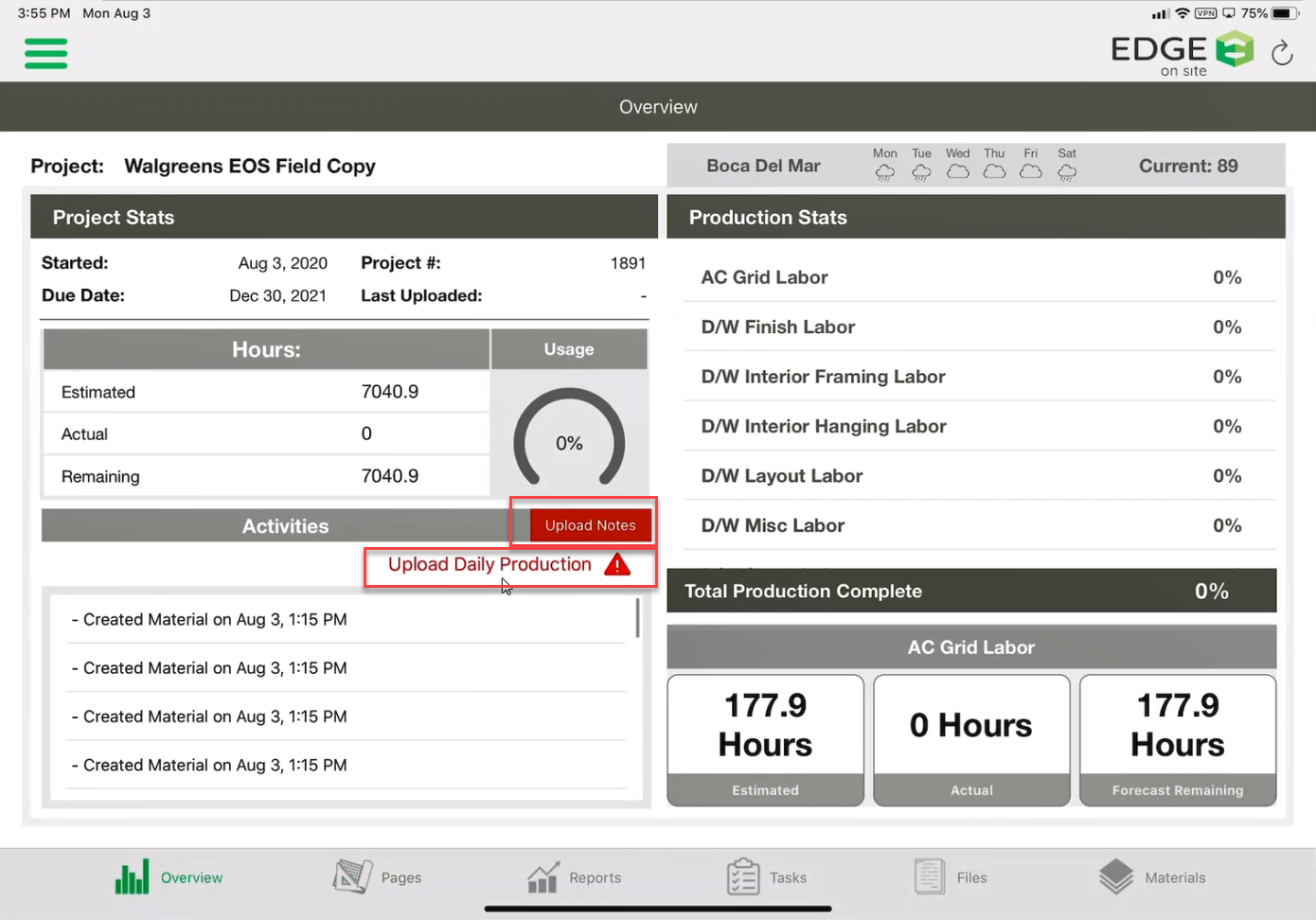
Task: Select the Overview tab header
Action: point(658,106)
